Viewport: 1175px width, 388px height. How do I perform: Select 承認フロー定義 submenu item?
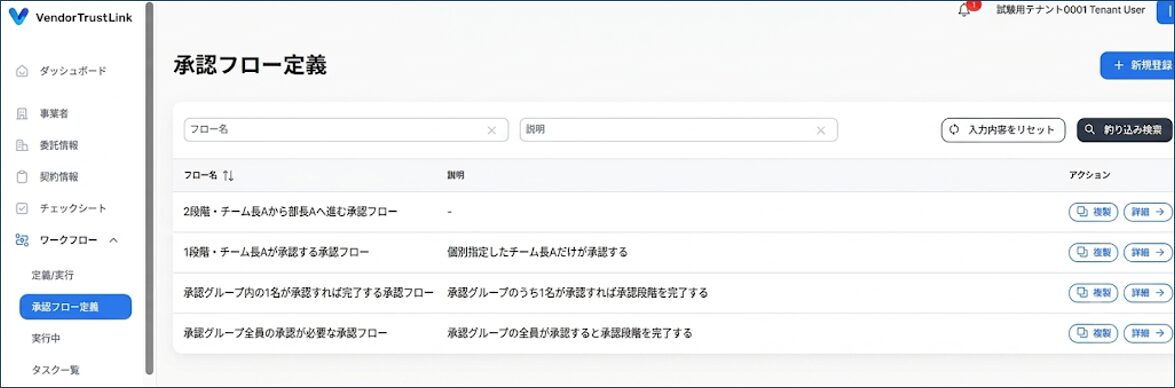pos(76,306)
